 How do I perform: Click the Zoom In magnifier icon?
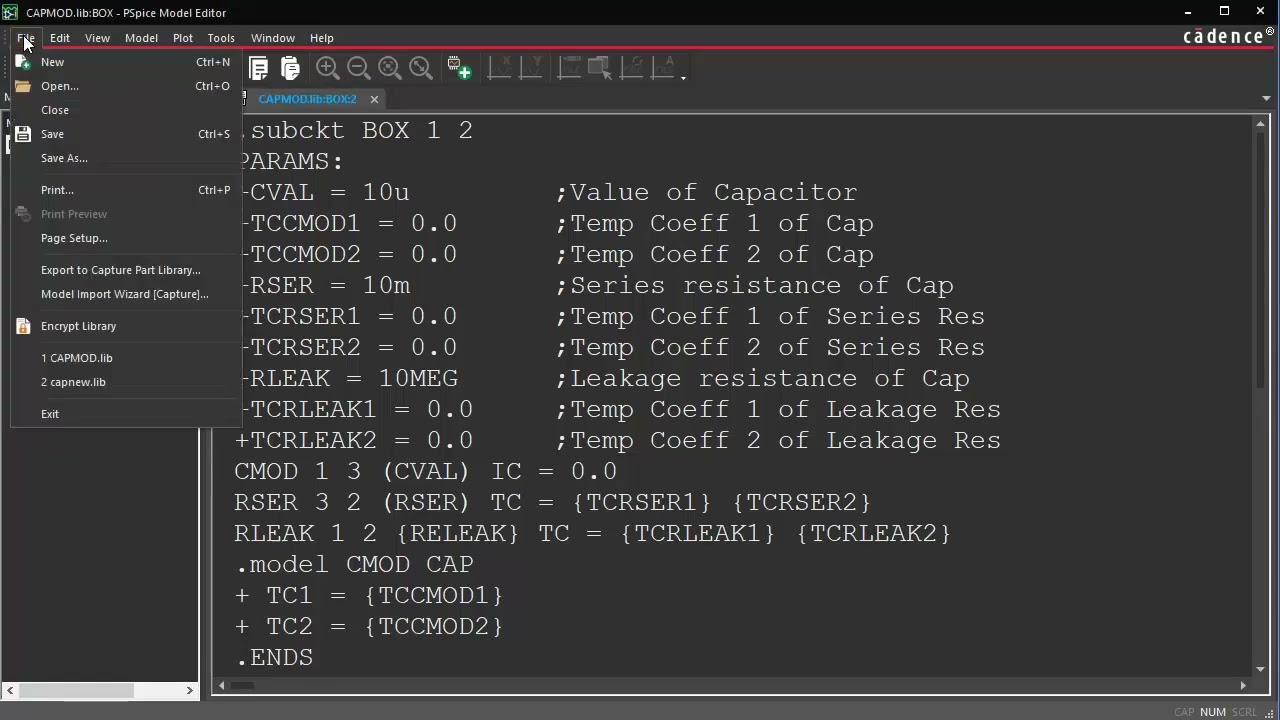point(327,68)
